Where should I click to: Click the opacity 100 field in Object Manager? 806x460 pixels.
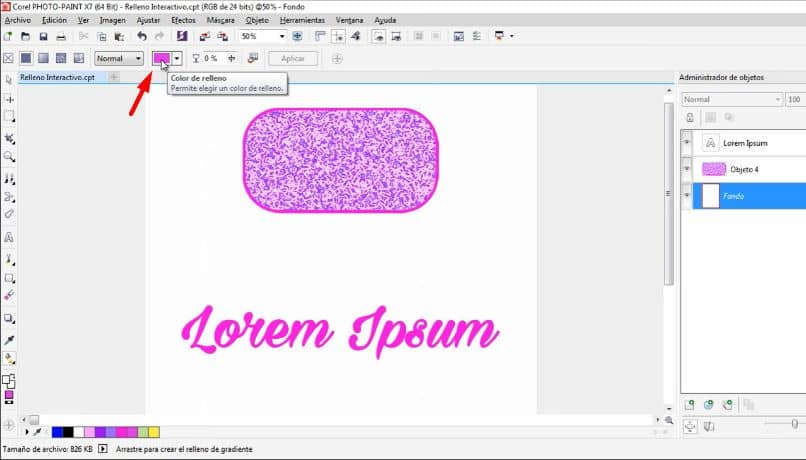[795, 99]
